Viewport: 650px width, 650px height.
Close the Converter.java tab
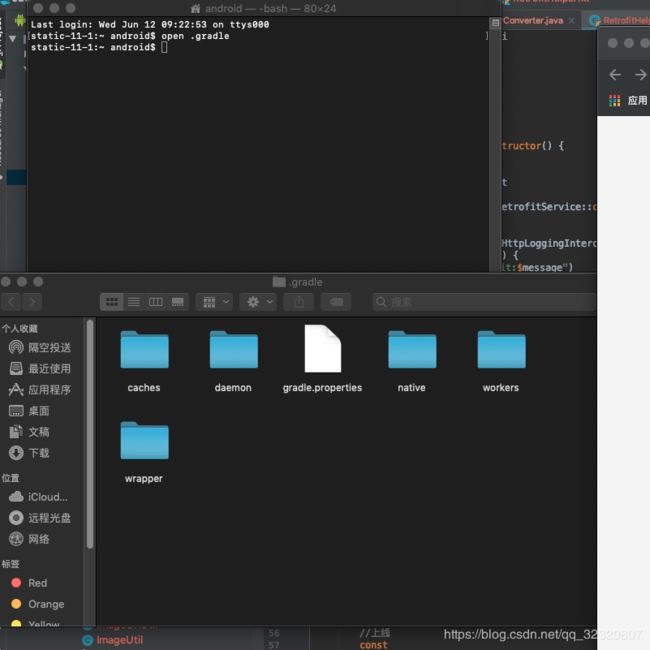[x=572, y=21]
